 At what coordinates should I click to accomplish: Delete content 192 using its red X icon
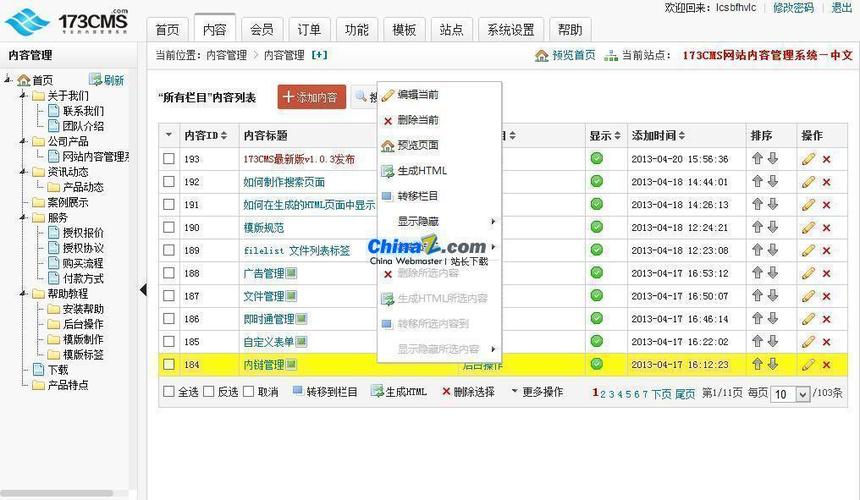coord(826,182)
